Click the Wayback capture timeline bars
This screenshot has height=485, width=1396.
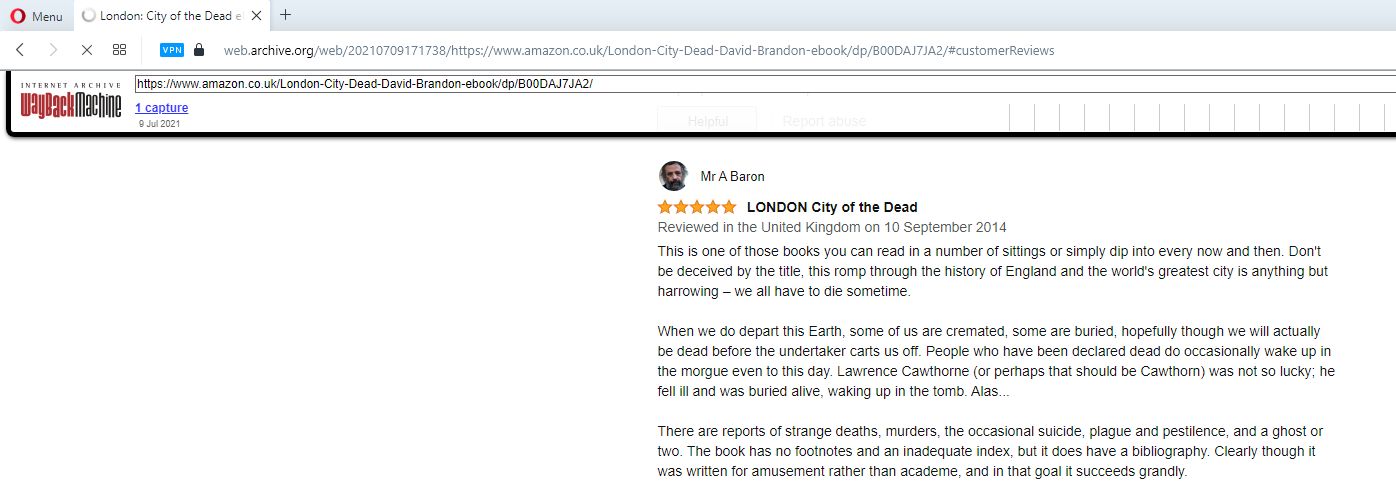pos(1200,117)
